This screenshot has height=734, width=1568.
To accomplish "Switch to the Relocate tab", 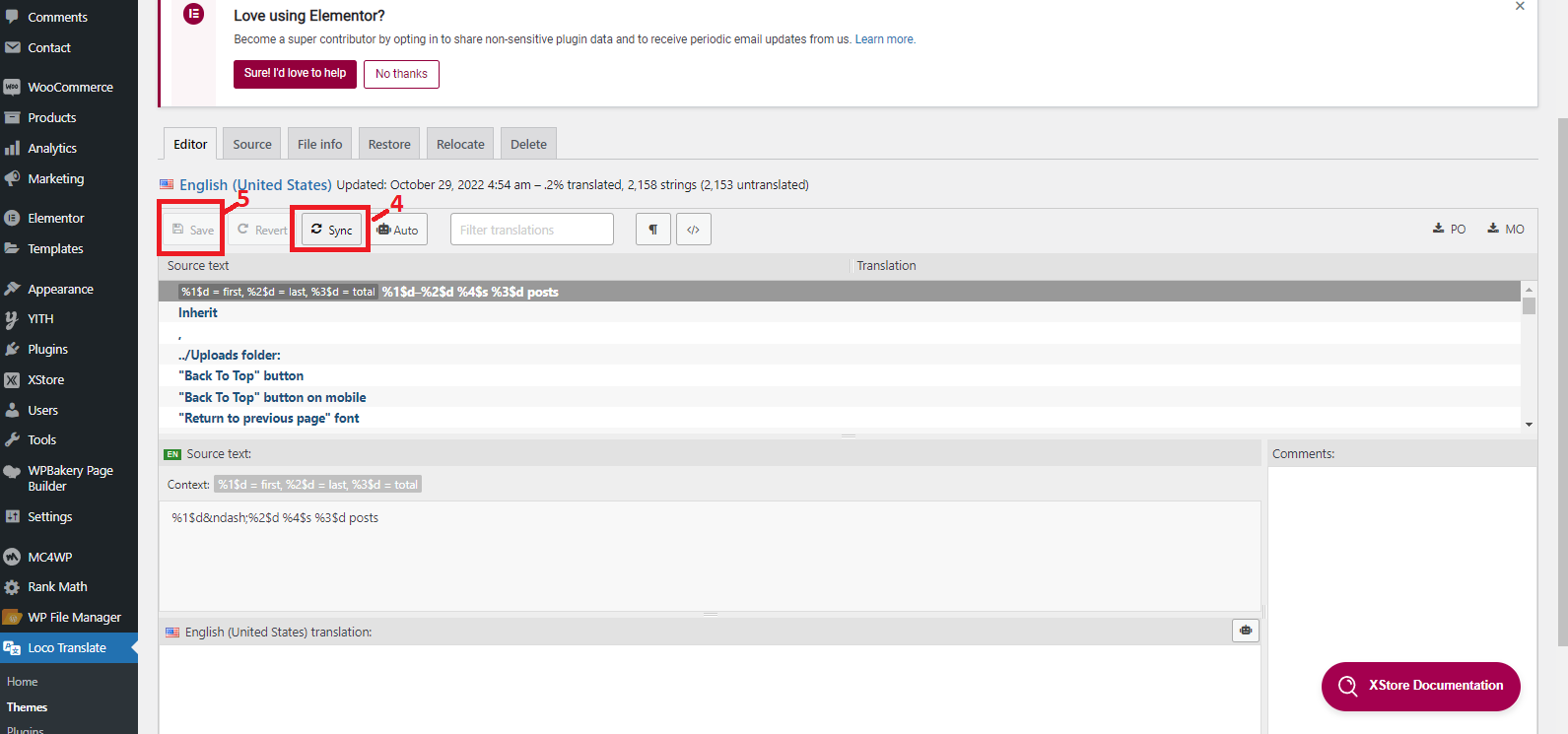I will pyautogui.click(x=460, y=144).
